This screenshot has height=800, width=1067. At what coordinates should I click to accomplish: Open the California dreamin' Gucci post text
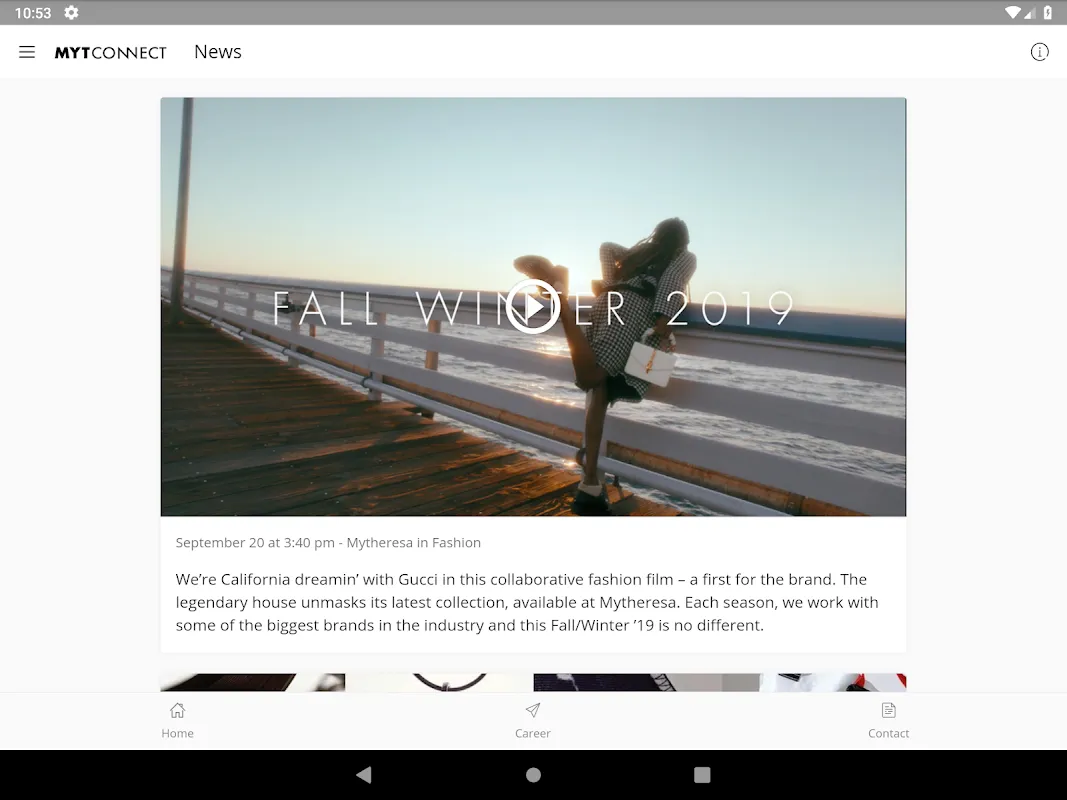[x=527, y=602]
